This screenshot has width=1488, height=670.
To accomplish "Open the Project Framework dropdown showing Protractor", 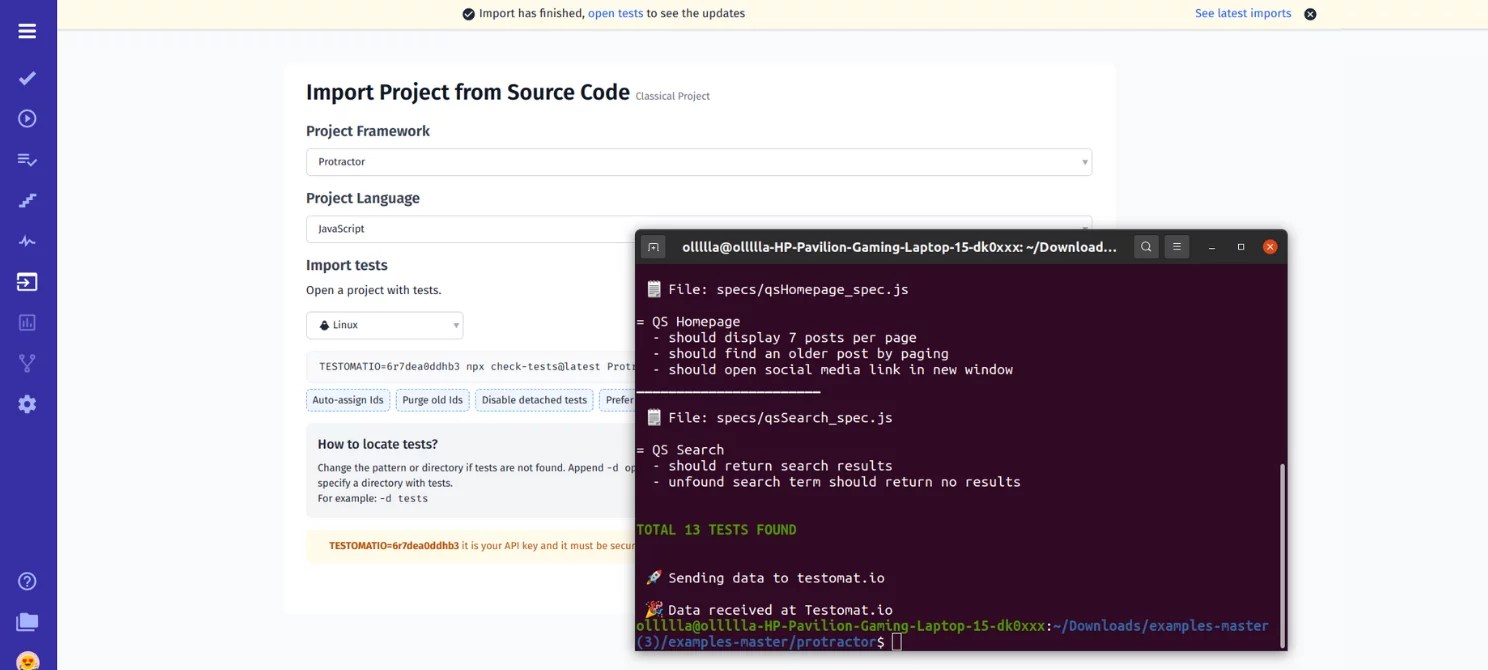I will coord(698,161).
